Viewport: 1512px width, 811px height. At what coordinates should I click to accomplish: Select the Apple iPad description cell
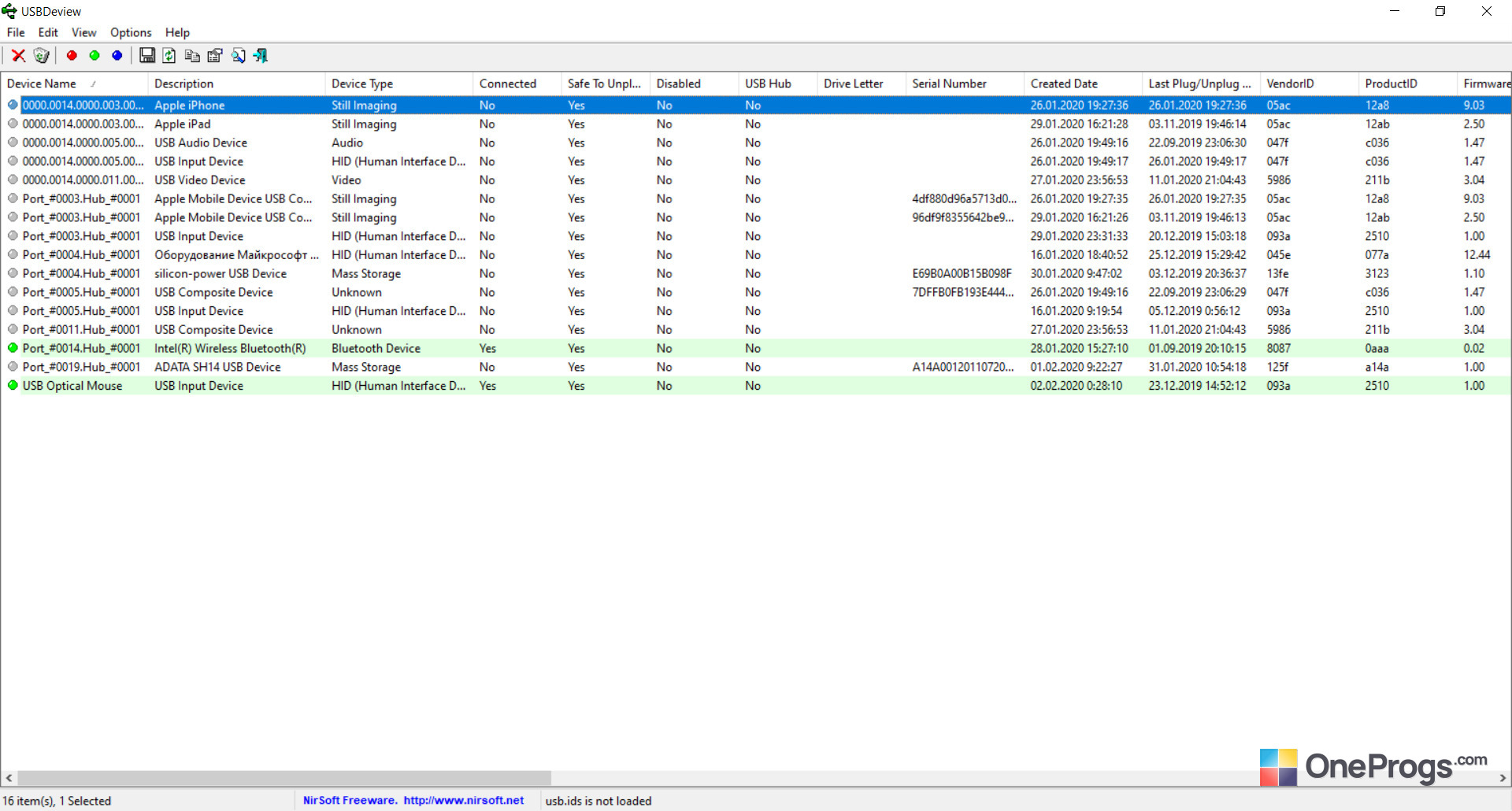(x=183, y=124)
